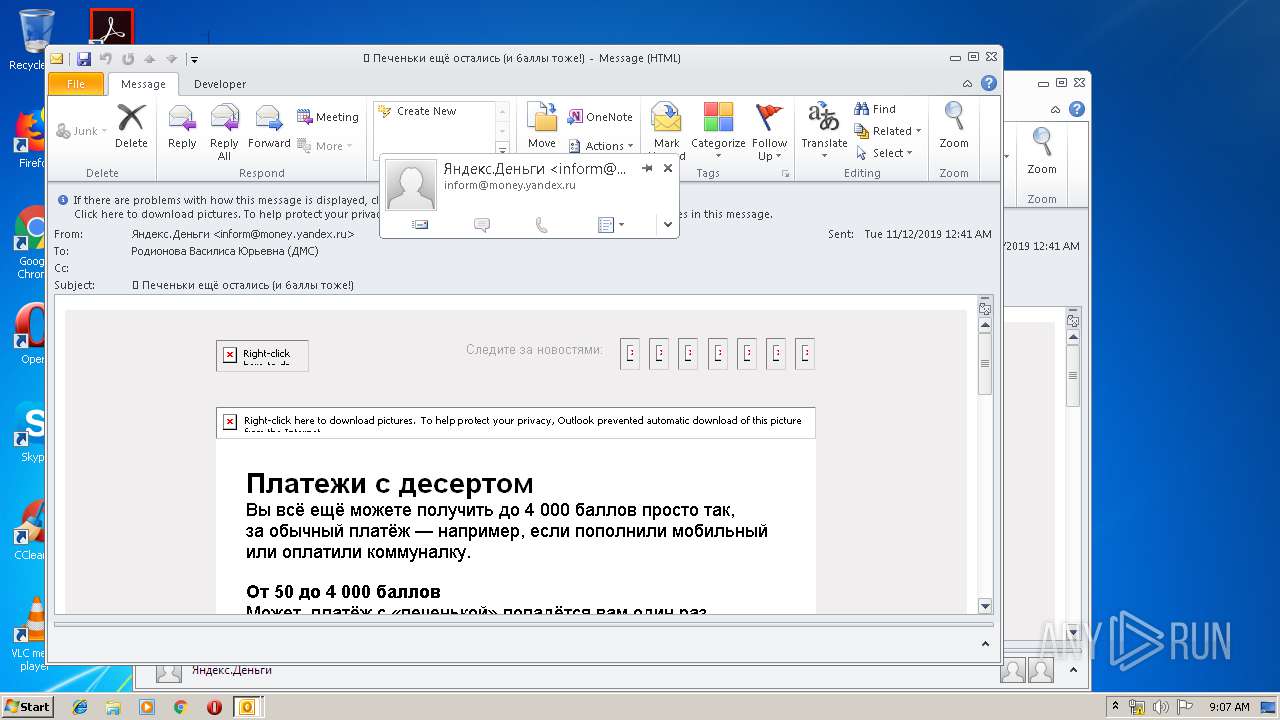The image size is (1280, 720).
Task: Translate the message text
Action: (x=824, y=131)
